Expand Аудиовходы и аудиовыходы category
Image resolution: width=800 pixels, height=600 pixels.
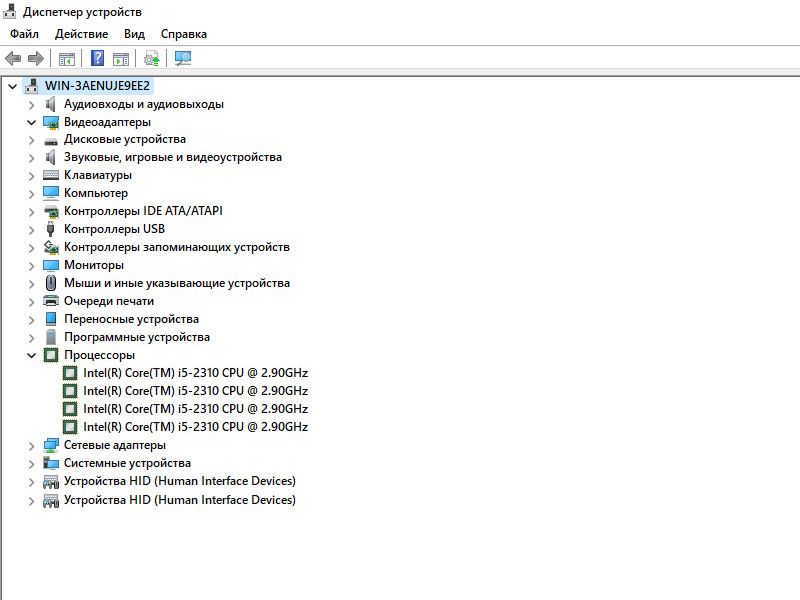(x=32, y=105)
